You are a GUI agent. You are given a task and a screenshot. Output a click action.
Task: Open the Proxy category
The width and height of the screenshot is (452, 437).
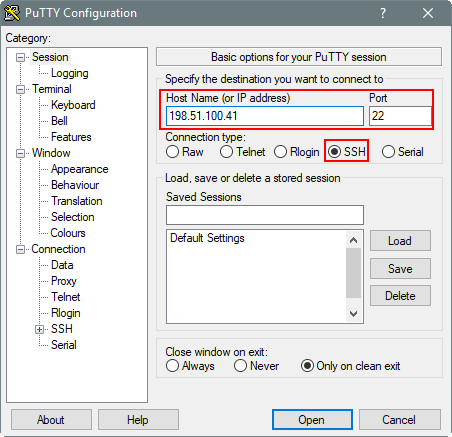point(63,281)
